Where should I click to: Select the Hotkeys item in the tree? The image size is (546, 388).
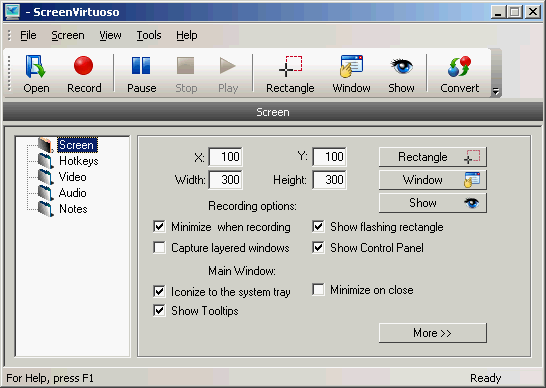78,161
